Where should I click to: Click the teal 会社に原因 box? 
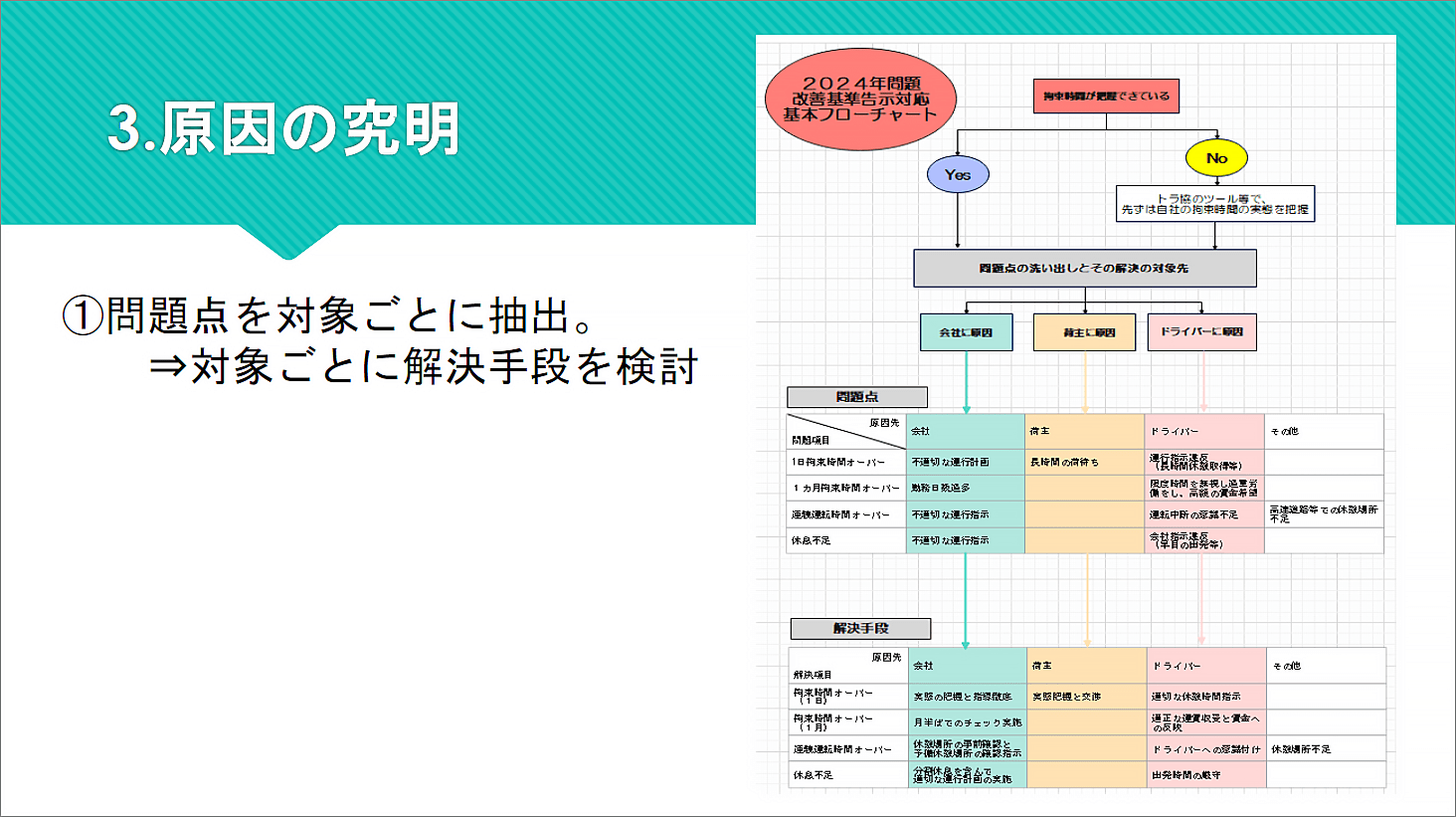point(966,332)
